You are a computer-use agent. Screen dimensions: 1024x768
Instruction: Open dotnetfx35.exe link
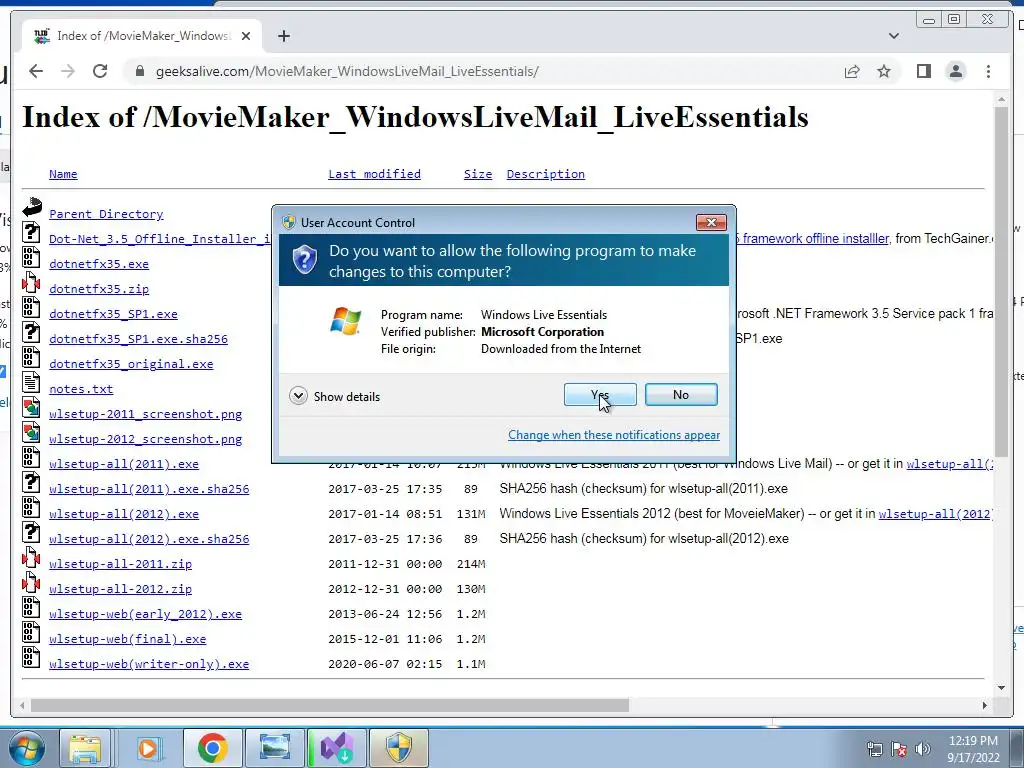pos(99,264)
